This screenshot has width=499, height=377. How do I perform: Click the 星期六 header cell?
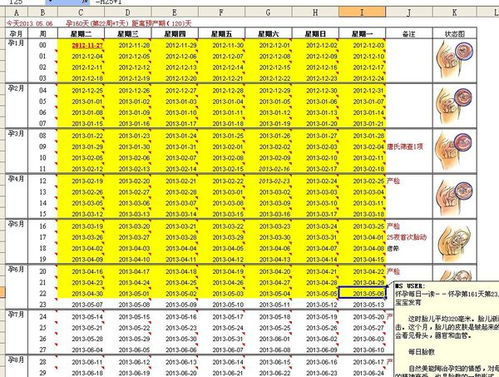pyautogui.click(x=268, y=34)
